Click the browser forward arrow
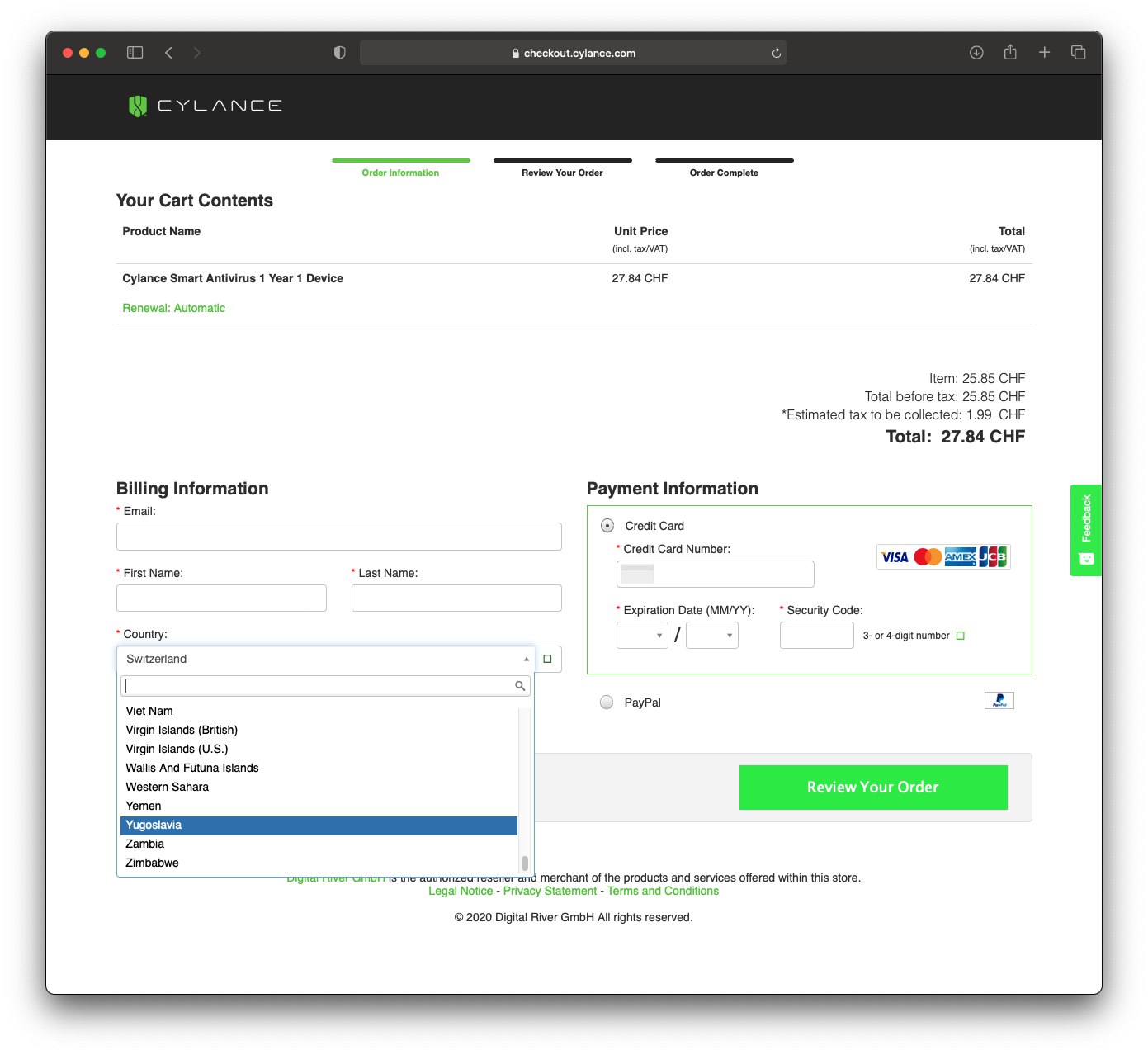This screenshot has width=1148, height=1055. point(196,53)
